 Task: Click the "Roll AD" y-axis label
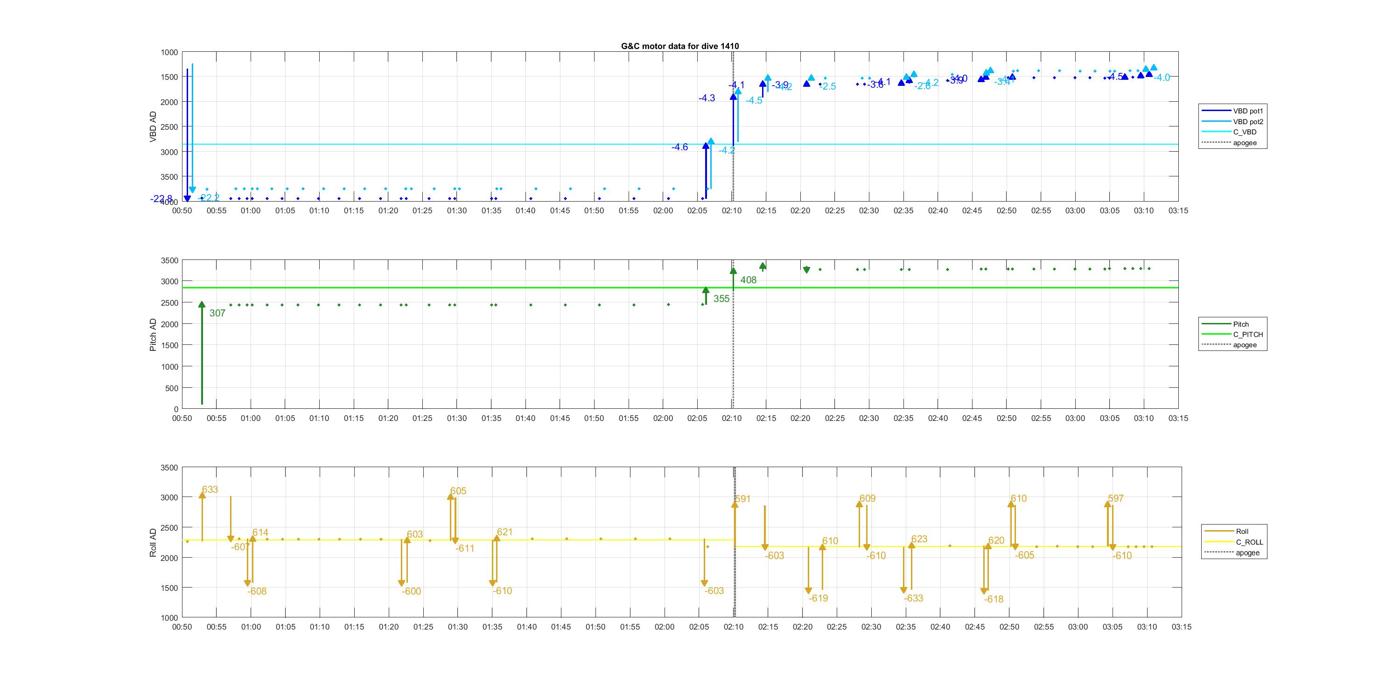(x=154, y=542)
